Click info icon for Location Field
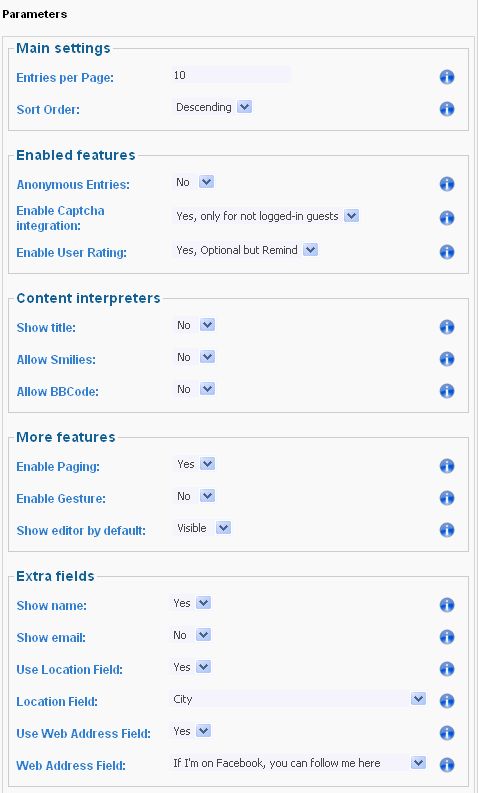This screenshot has width=478, height=793. (447, 701)
